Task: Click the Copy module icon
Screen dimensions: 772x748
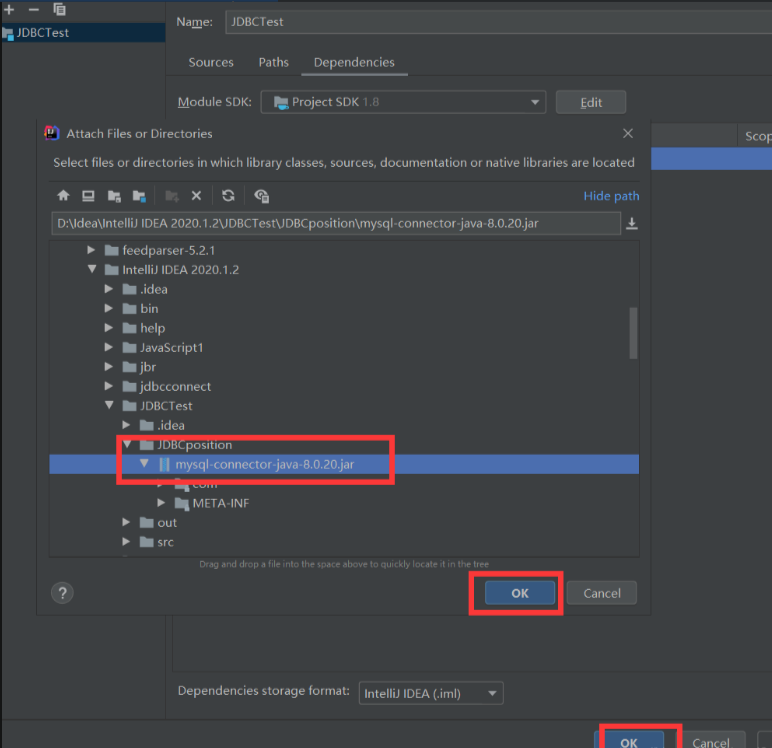Action: (x=59, y=9)
